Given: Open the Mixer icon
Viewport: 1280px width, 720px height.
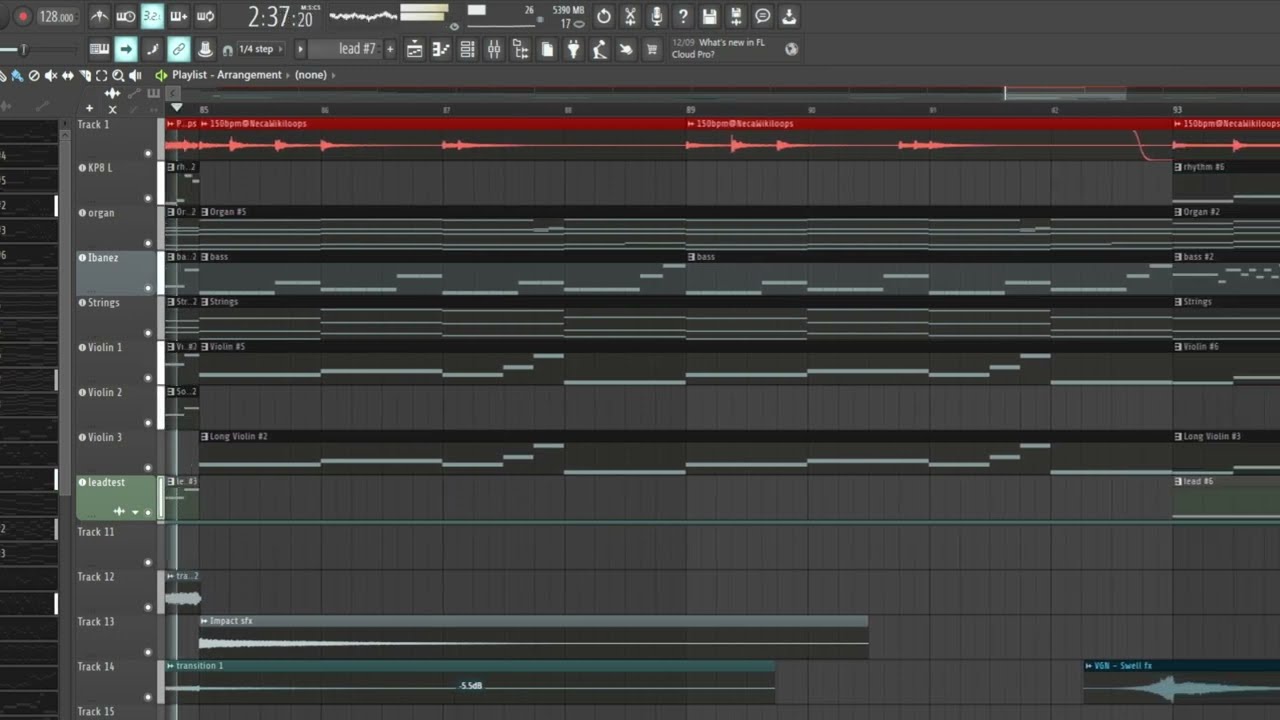Looking at the screenshot, I should click(x=494, y=49).
